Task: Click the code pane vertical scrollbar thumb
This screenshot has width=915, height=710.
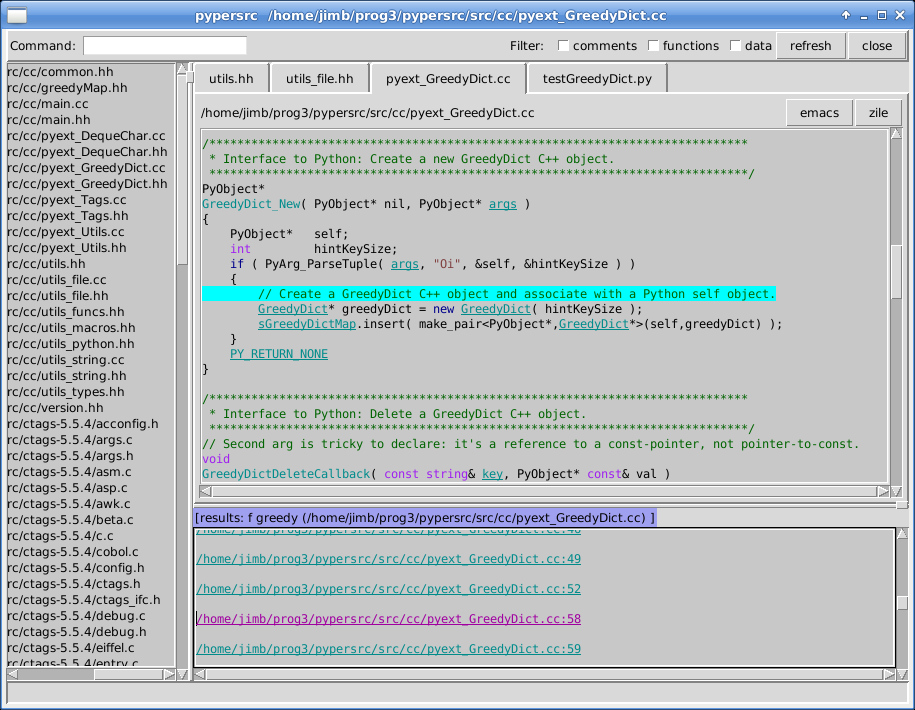Action: point(896,270)
